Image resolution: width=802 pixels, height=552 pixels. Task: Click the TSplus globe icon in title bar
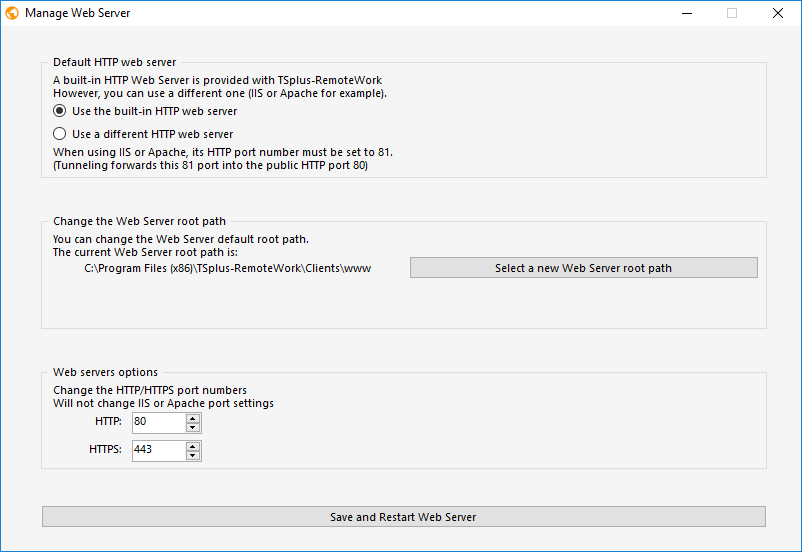(x=12, y=14)
